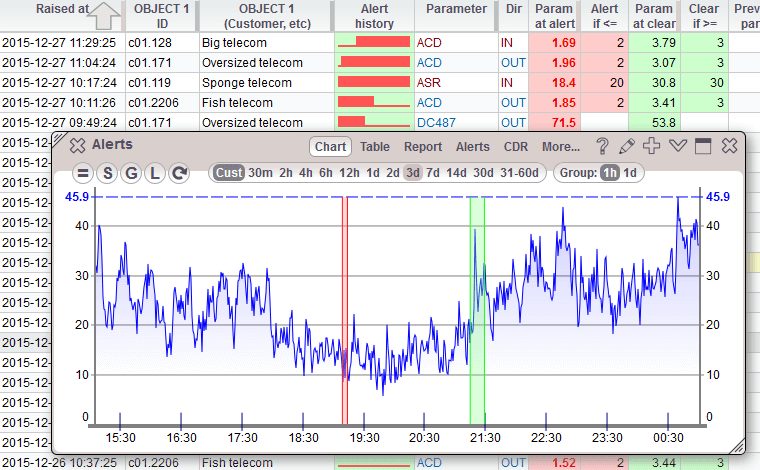Open help via the question mark icon

coord(602,146)
